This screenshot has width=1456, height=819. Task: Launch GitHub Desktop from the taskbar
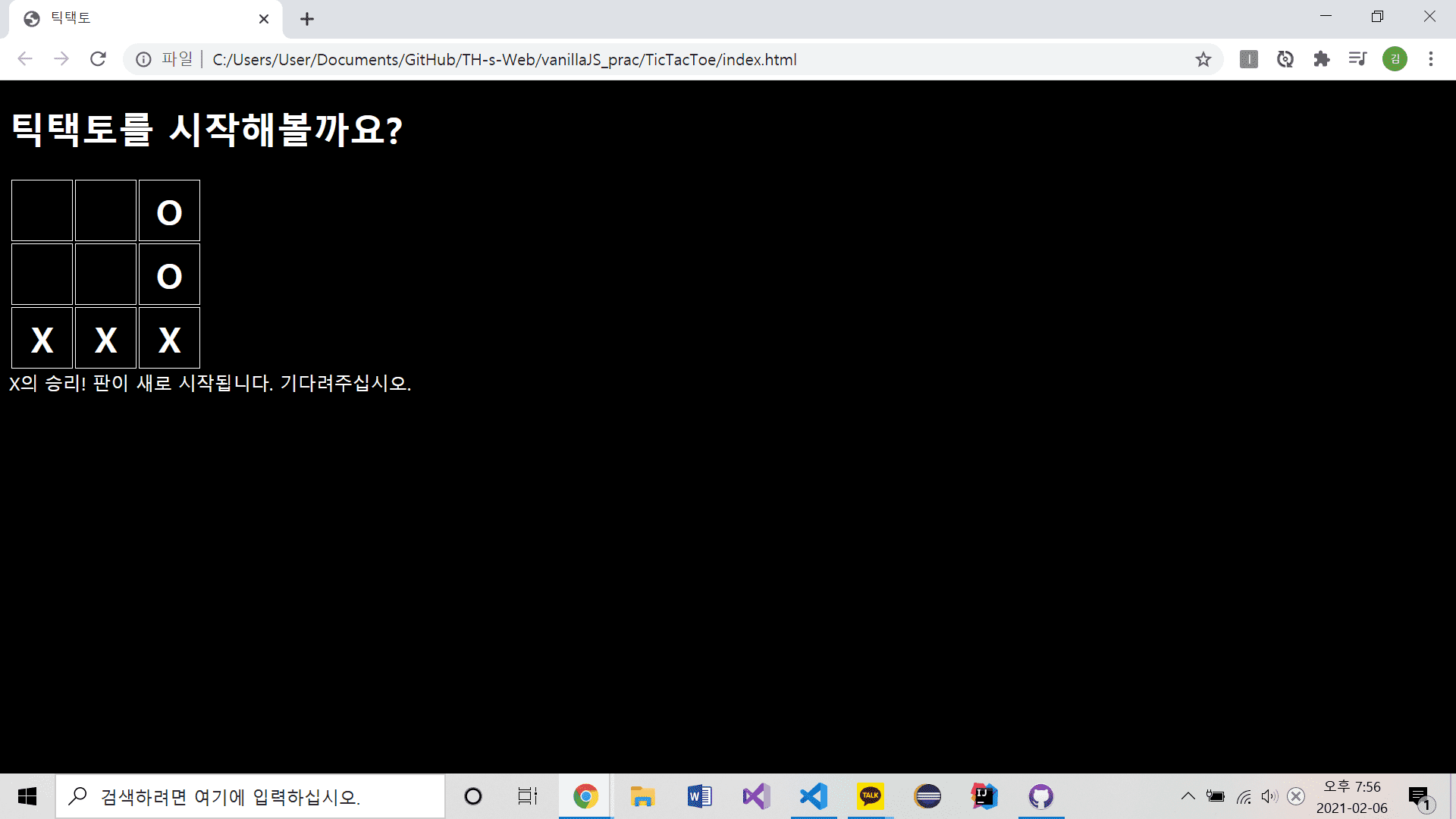click(1040, 796)
